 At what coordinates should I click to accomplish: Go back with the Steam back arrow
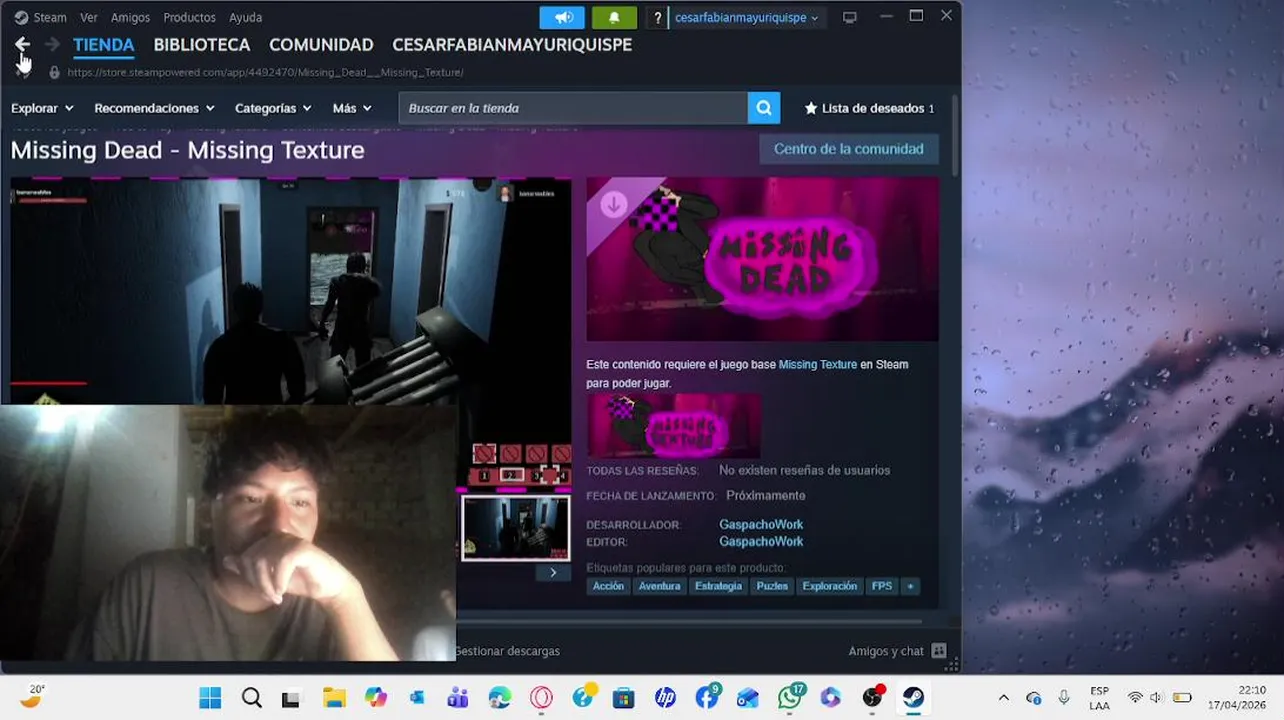click(x=22, y=44)
